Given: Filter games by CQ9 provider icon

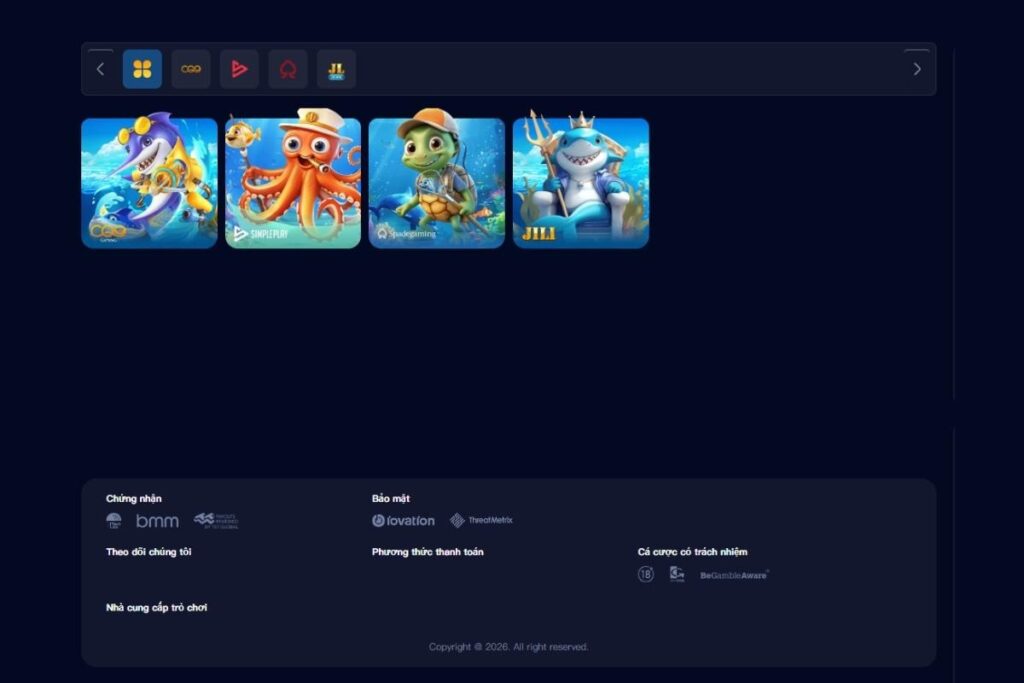Looking at the screenshot, I should [x=190, y=69].
